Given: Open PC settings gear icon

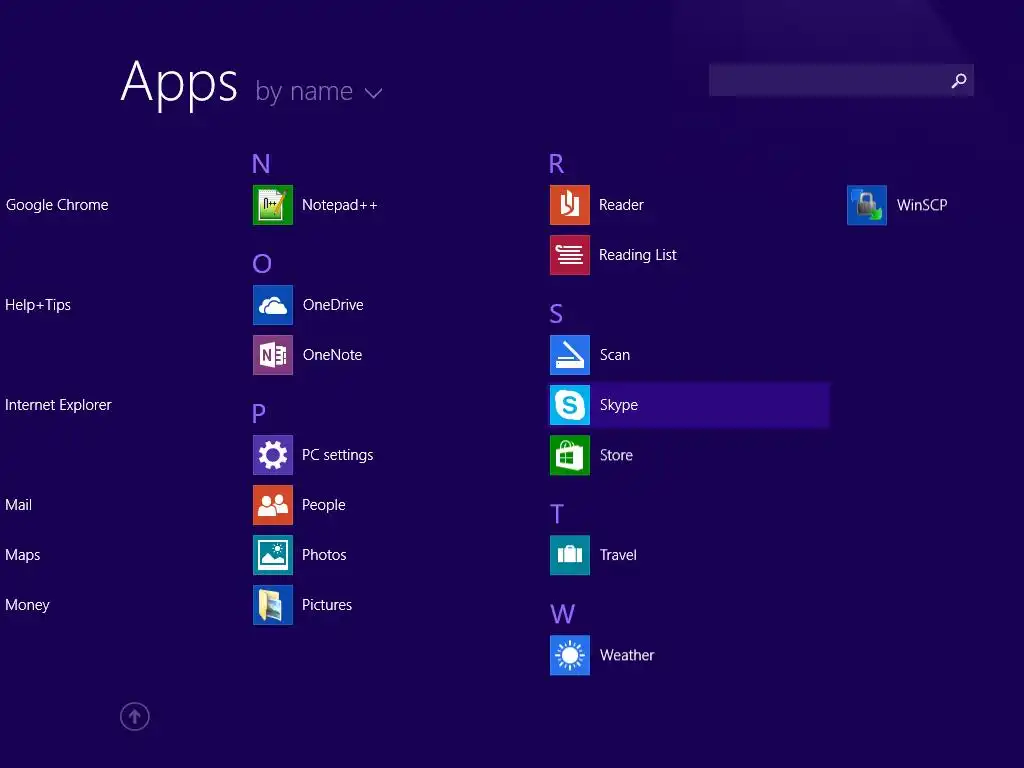Looking at the screenshot, I should [272, 455].
